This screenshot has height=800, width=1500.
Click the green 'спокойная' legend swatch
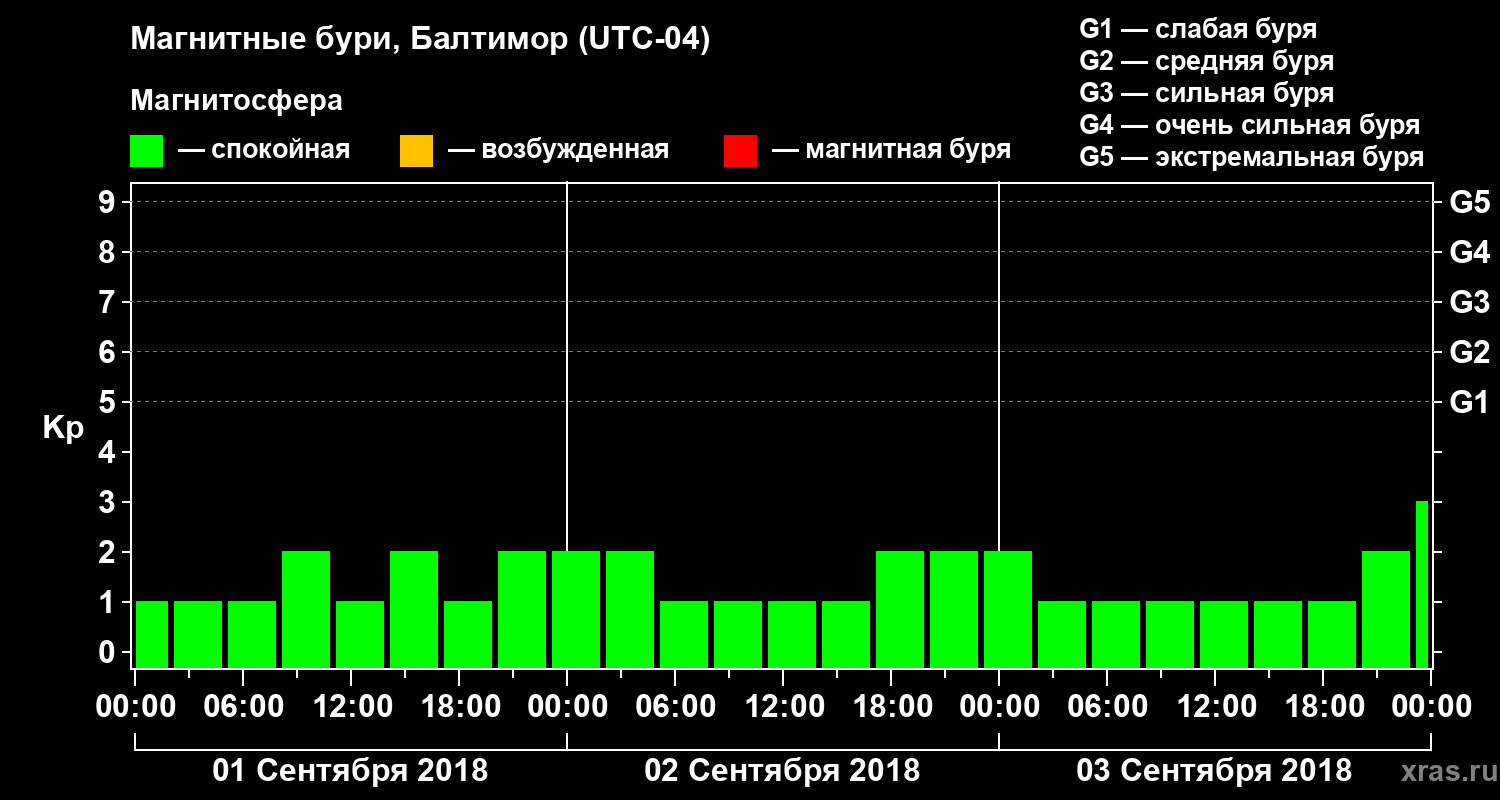point(147,151)
